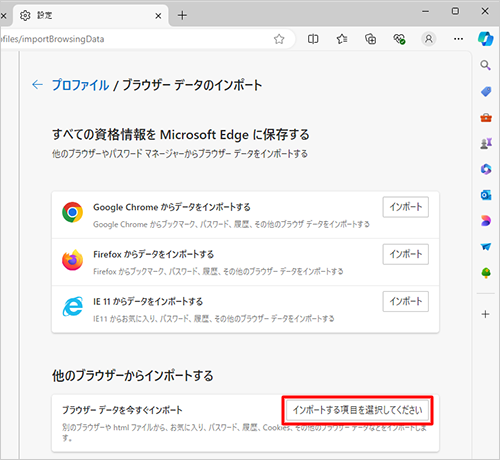Click text Firefox からデータをインポートする
Viewport: 500px width, 460px height.
154,254
